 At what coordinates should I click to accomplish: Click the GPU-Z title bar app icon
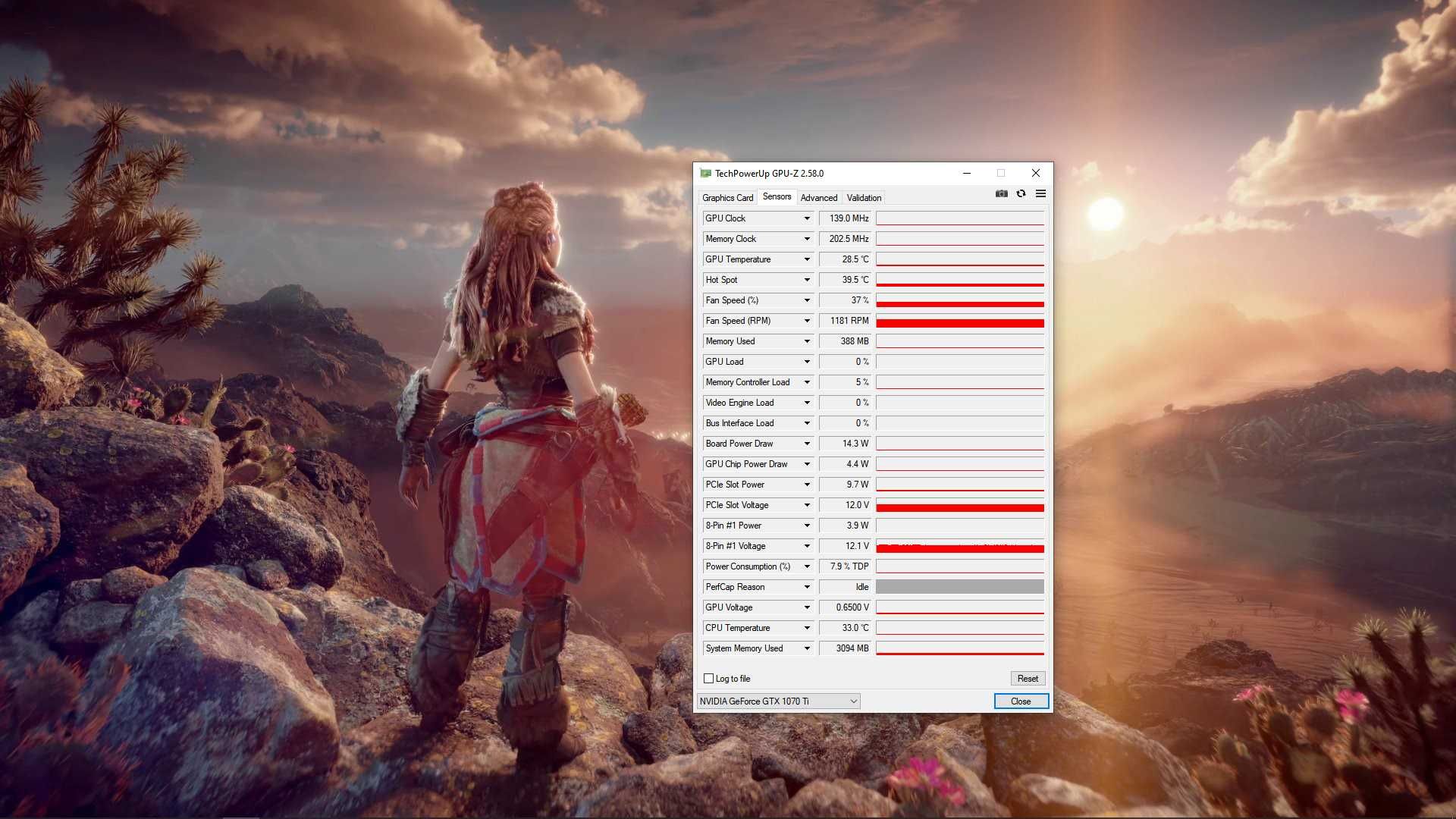(x=705, y=174)
